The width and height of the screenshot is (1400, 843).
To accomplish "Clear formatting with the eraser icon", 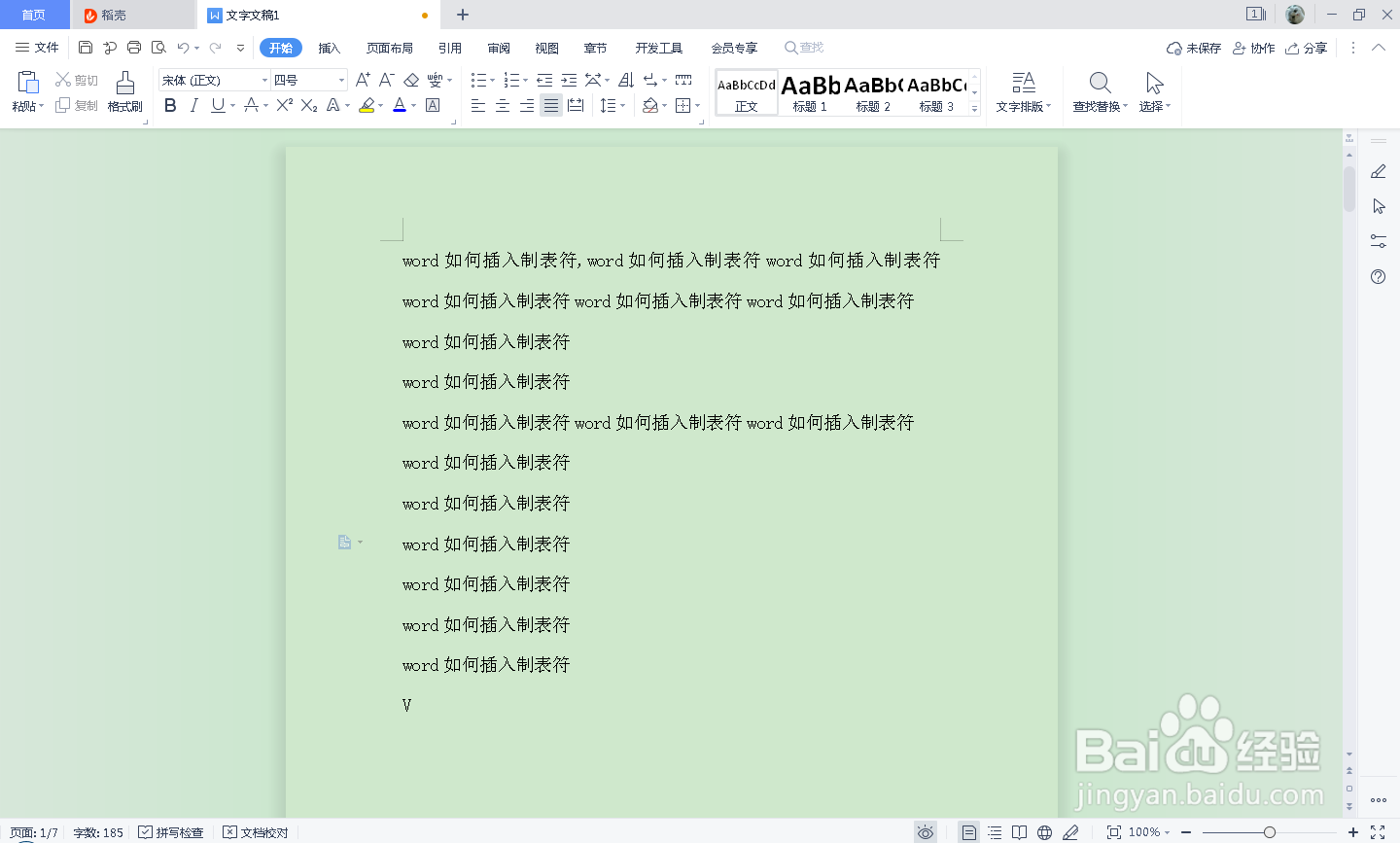I will pos(411,80).
